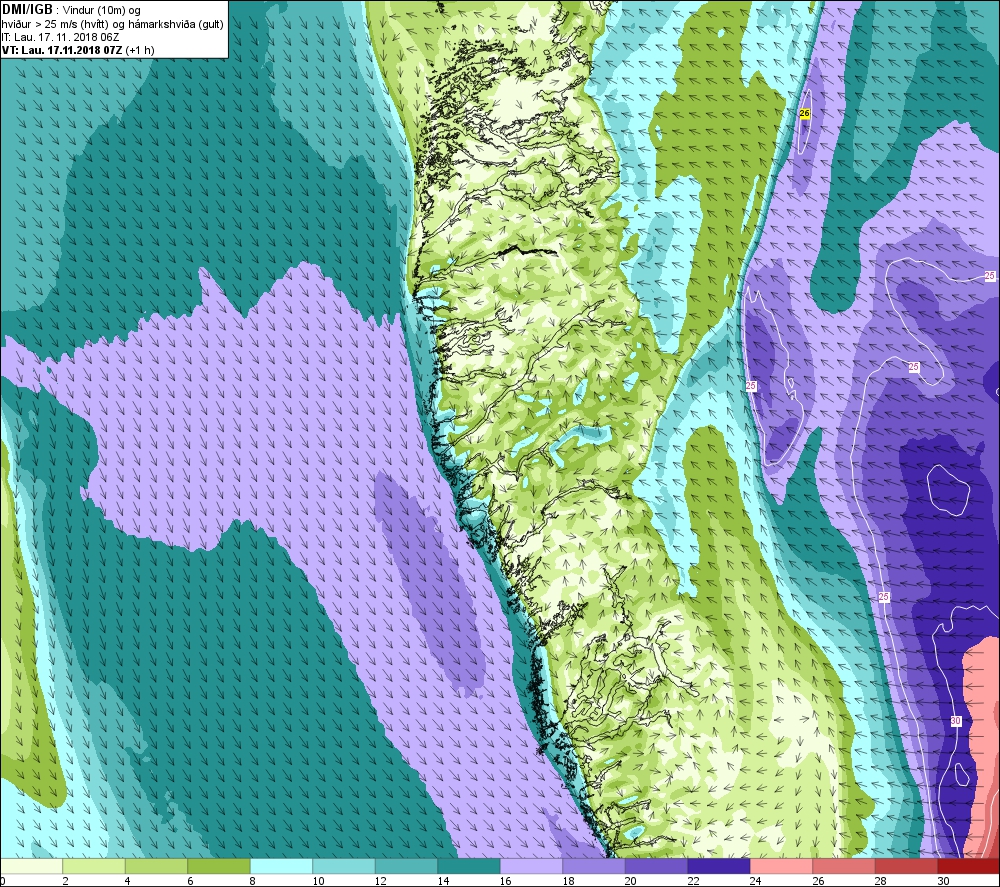Click the scale tick label 16
Image resolution: width=1000 pixels, height=887 pixels.
pyautogui.click(x=506, y=881)
